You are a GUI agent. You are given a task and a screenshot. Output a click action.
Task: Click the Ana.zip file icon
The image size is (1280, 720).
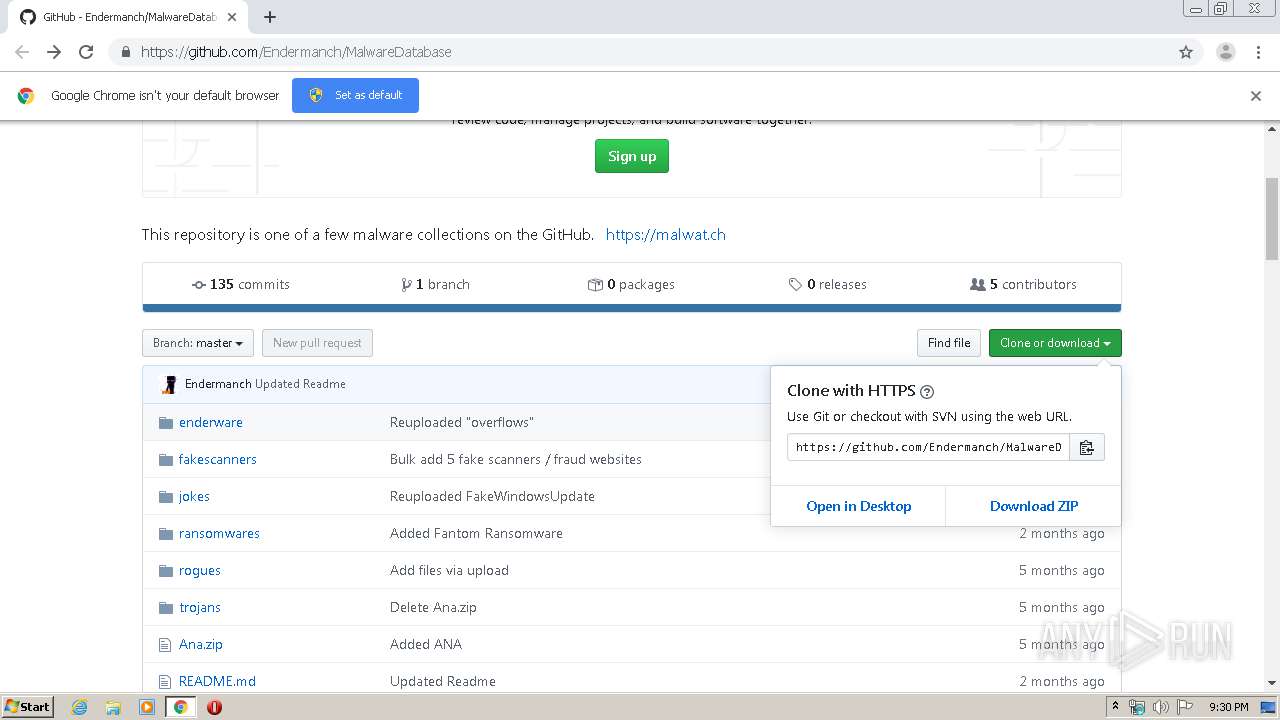165,645
